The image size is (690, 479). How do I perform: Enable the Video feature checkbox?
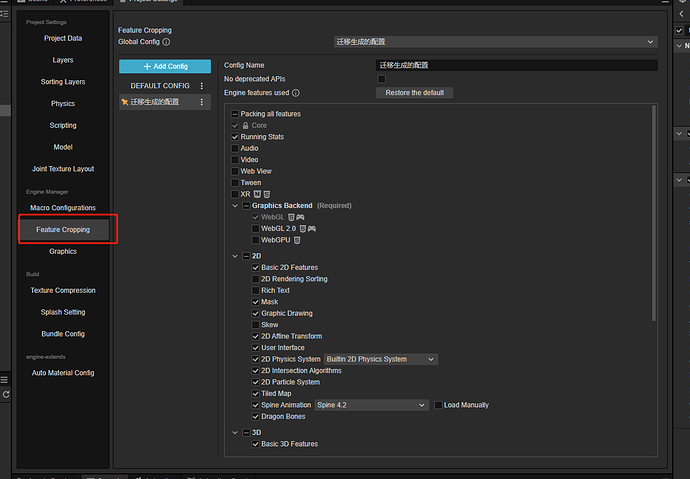point(235,160)
